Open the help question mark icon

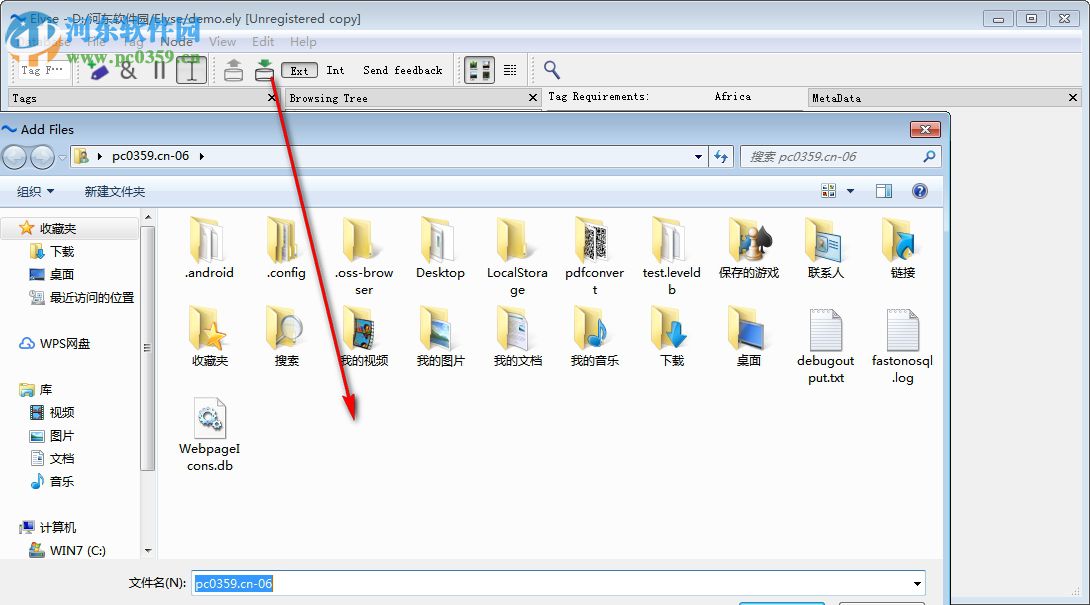920,191
